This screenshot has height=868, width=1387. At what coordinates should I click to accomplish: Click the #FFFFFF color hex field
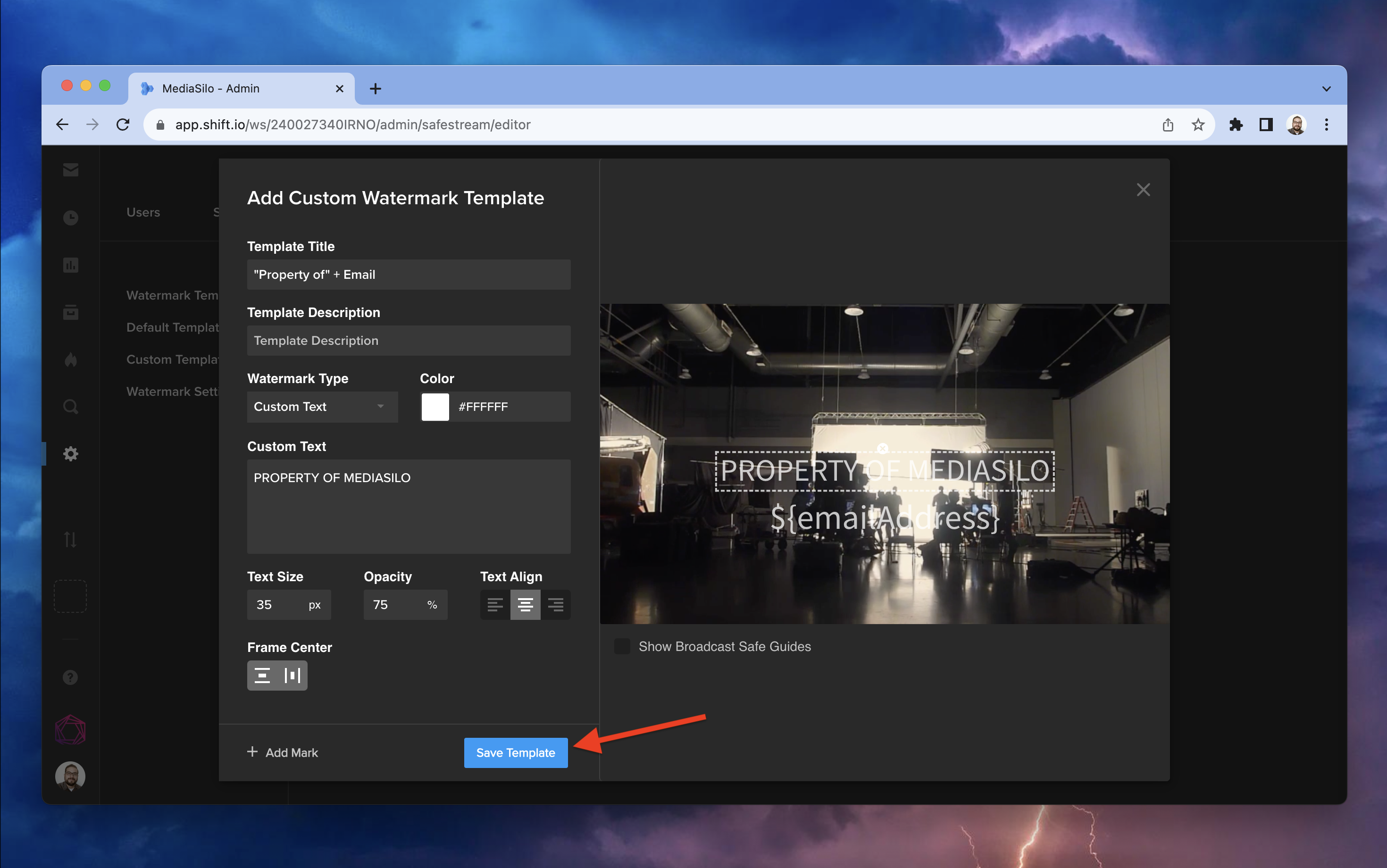(x=510, y=407)
